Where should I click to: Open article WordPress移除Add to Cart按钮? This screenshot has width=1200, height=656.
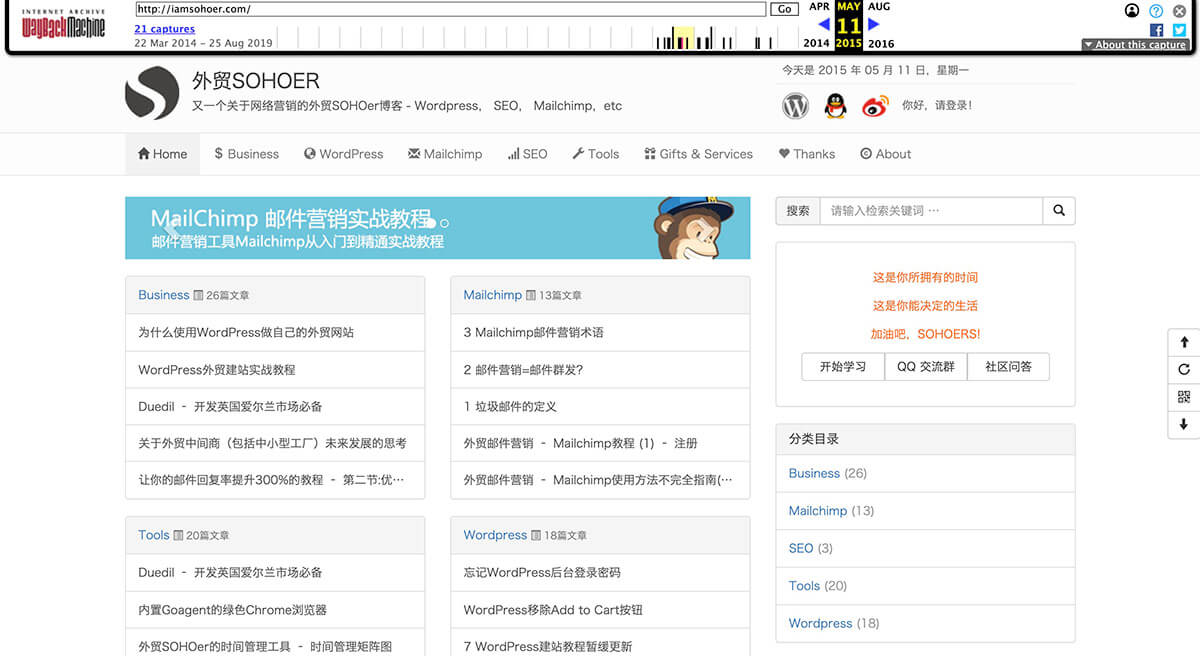tap(553, 610)
